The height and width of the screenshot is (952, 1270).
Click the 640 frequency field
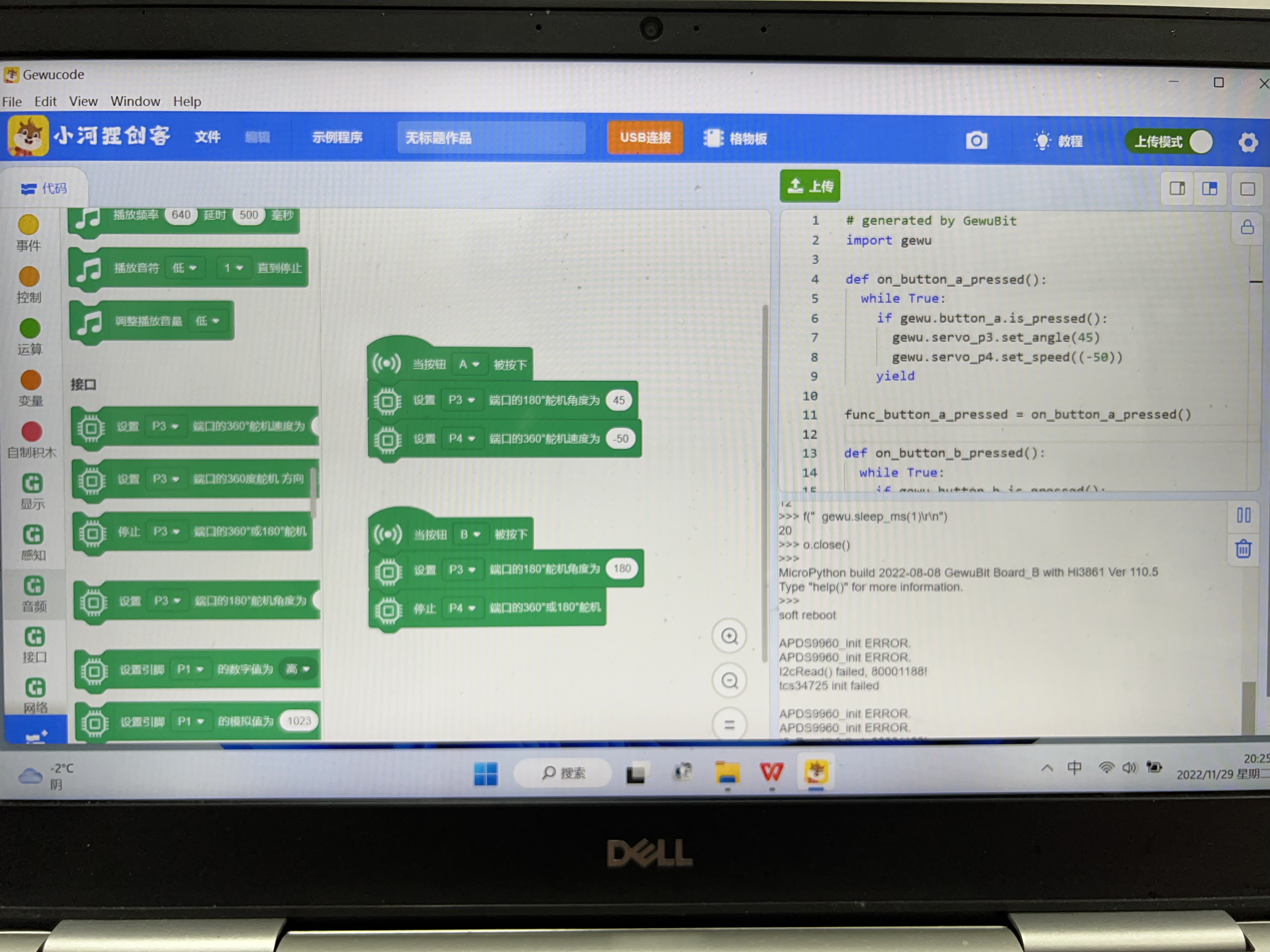181,215
